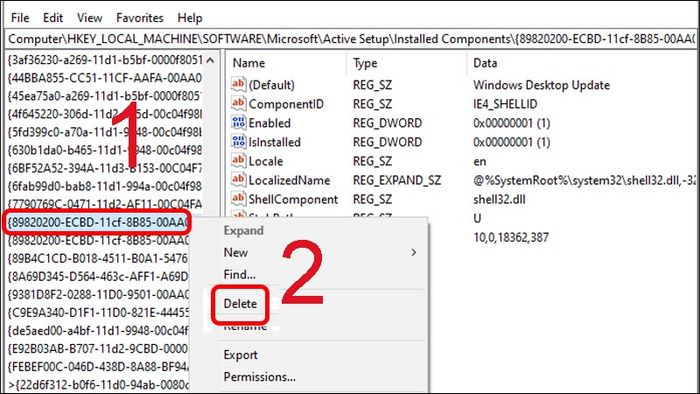
Task: Click the DWORD icon beside IsInstalled
Action: [x=238, y=142]
